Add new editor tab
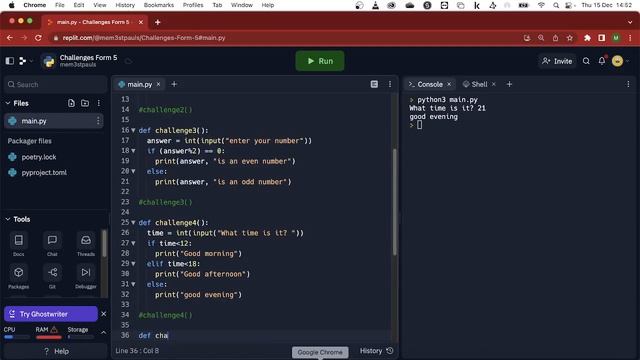 174,84
